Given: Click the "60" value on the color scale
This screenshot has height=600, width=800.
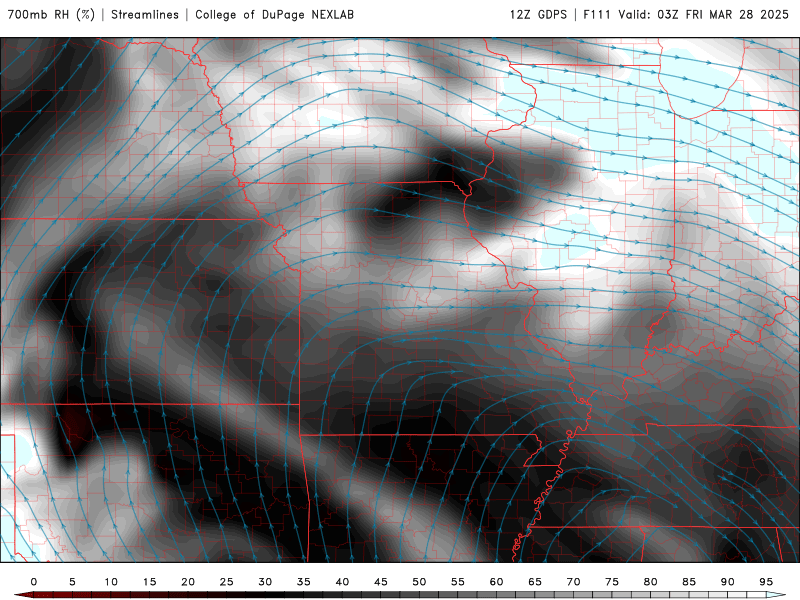Looking at the screenshot, I should point(496,582).
